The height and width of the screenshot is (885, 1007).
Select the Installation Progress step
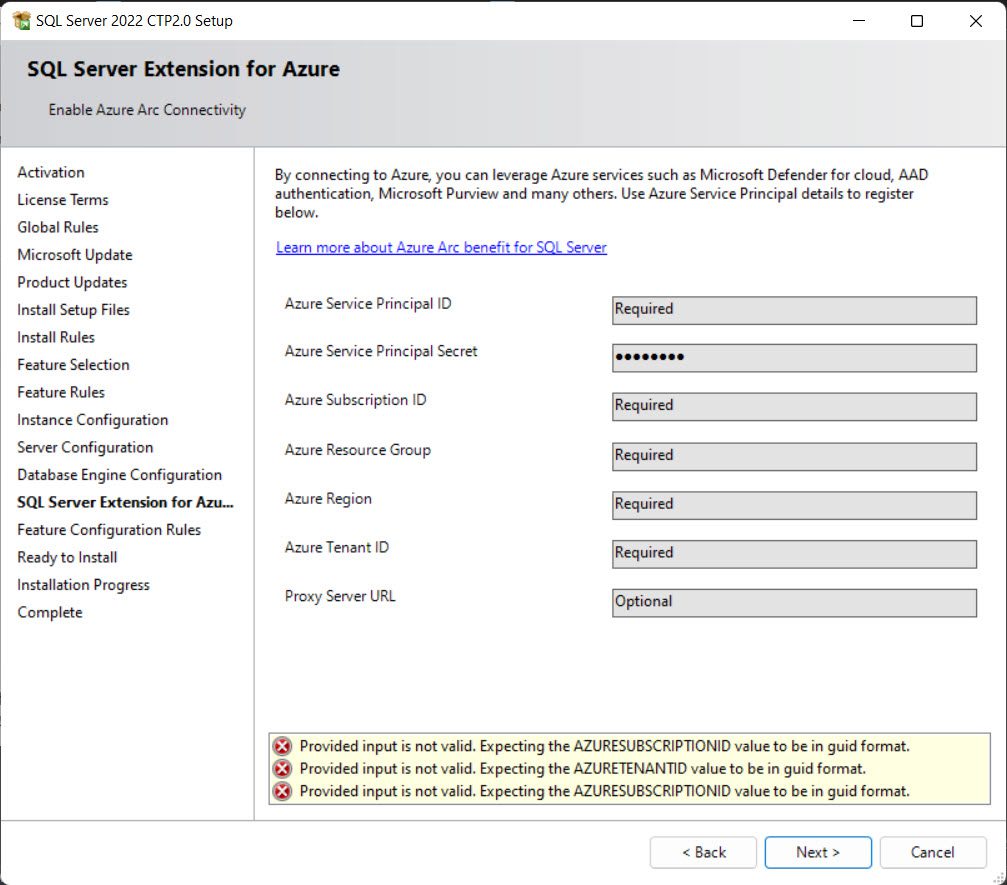click(83, 585)
